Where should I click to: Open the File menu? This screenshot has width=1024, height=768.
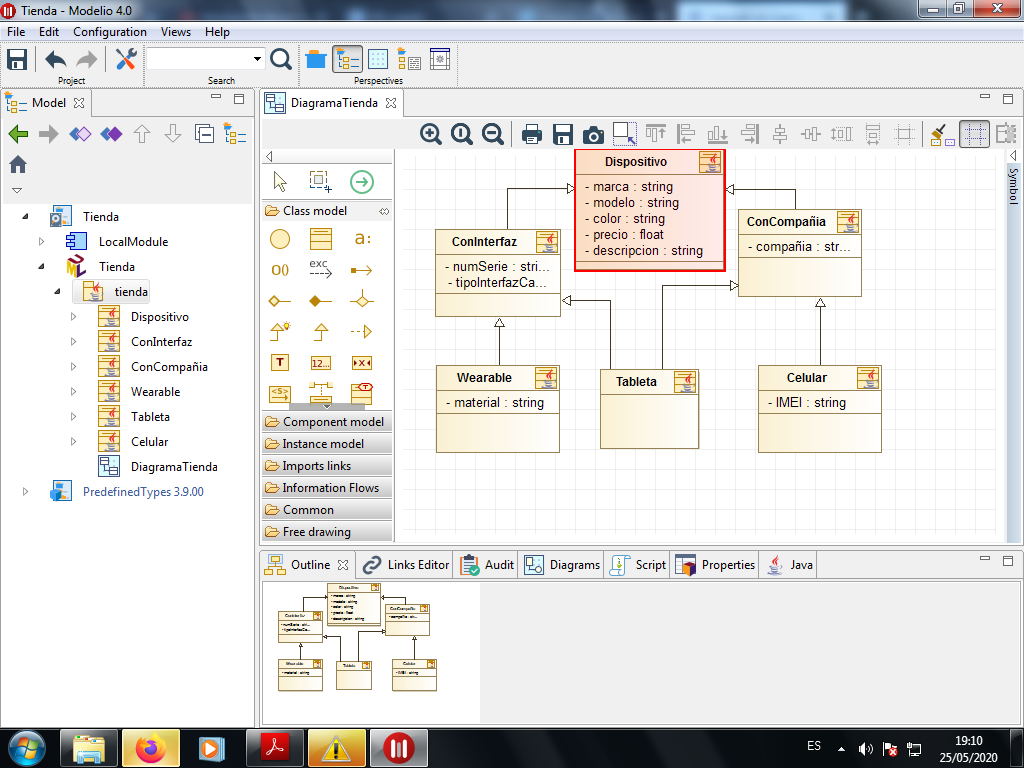16,31
